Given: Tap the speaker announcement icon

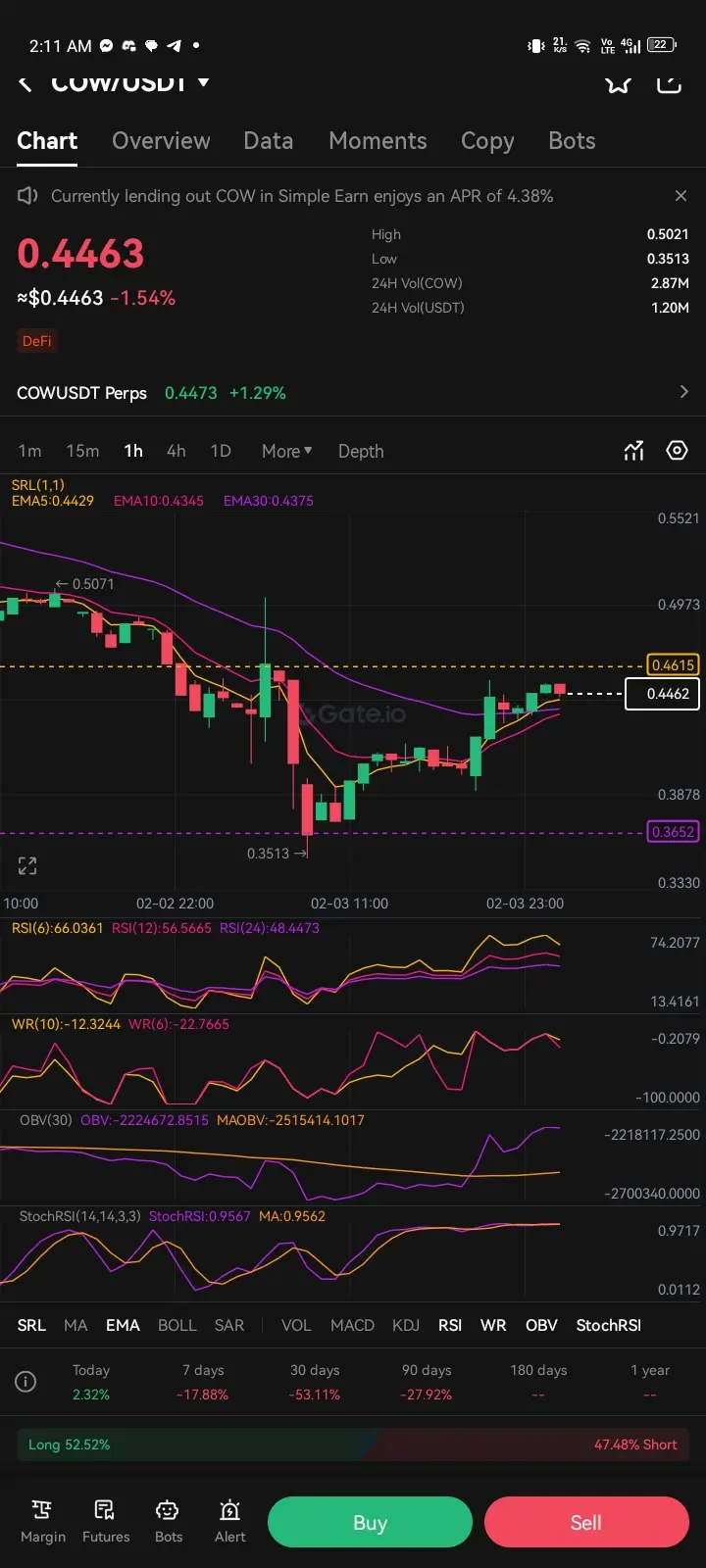Looking at the screenshot, I should [27, 196].
